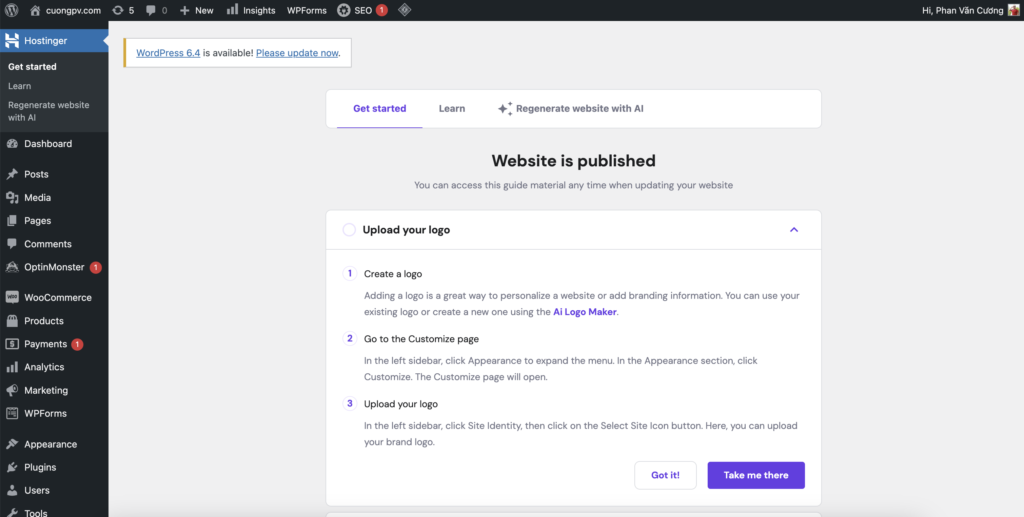1024x517 pixels.
Task: Click the sparkle icon beside Regenerate website with AI
Action: pos(505,108)
